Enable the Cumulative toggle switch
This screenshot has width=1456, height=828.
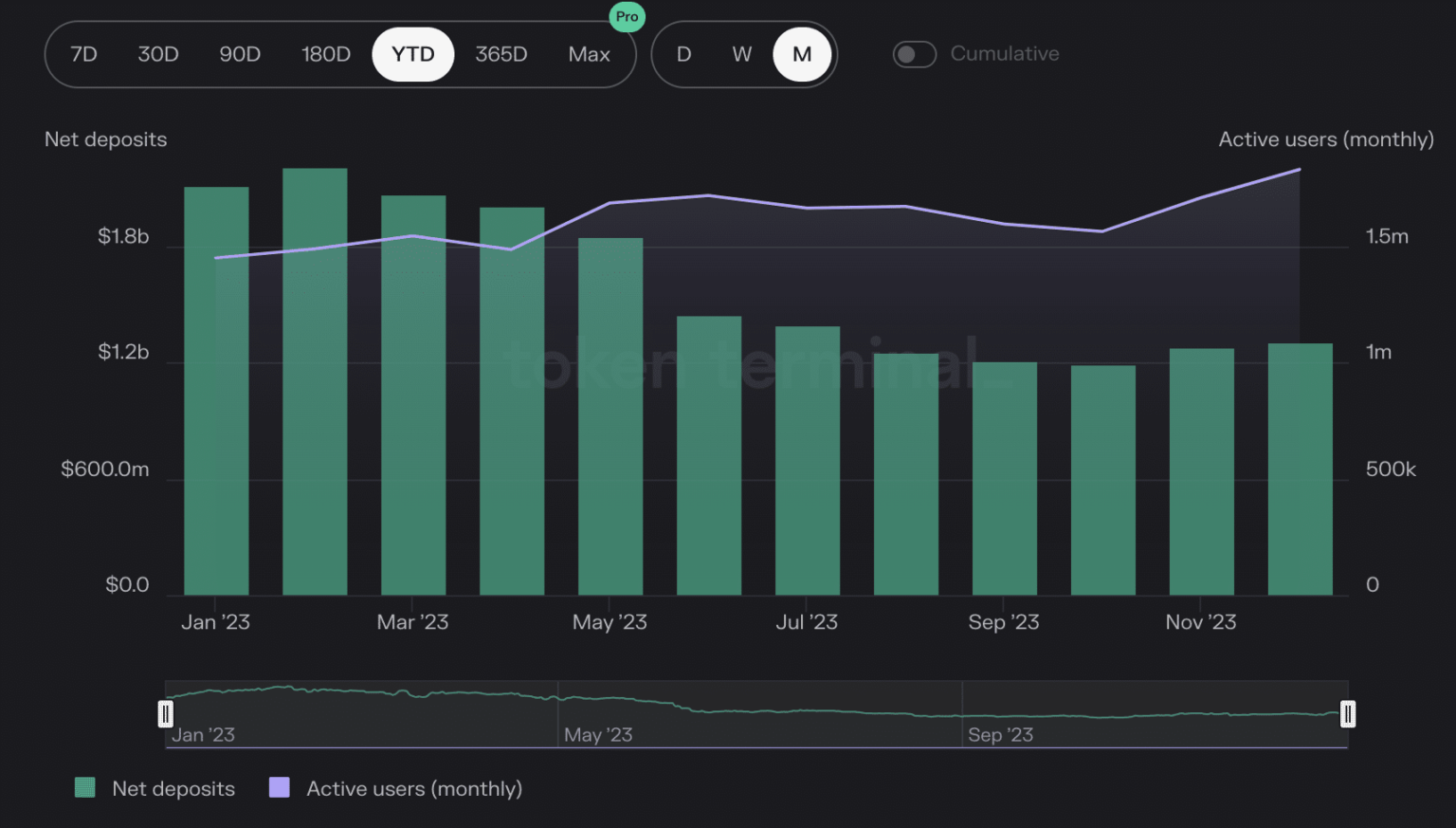pos(914,54)
